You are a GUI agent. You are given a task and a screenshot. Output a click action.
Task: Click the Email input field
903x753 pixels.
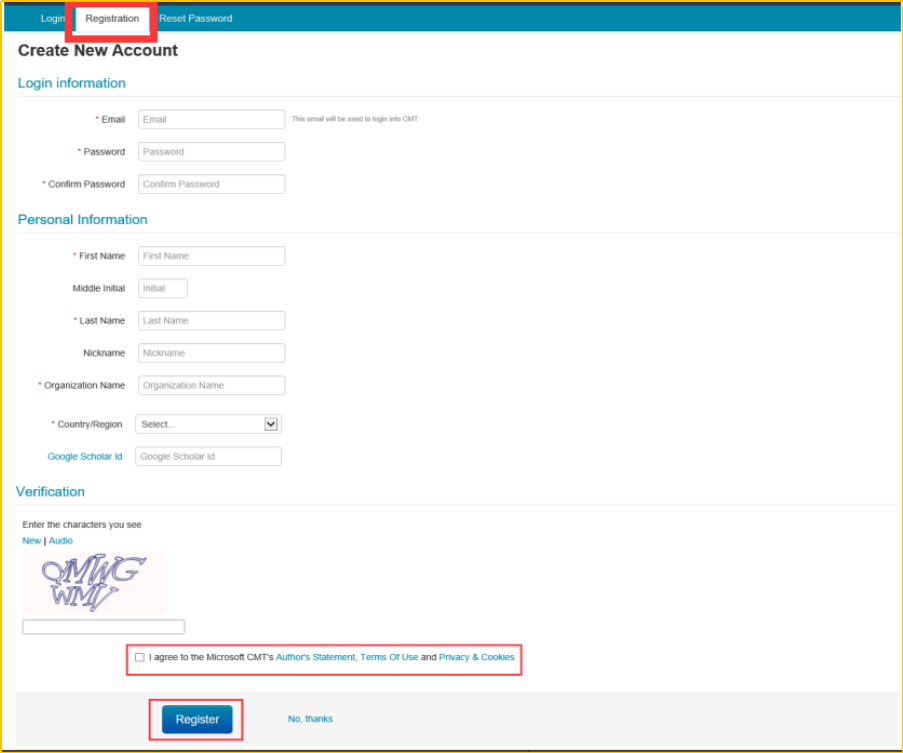(x=211, y=119)
